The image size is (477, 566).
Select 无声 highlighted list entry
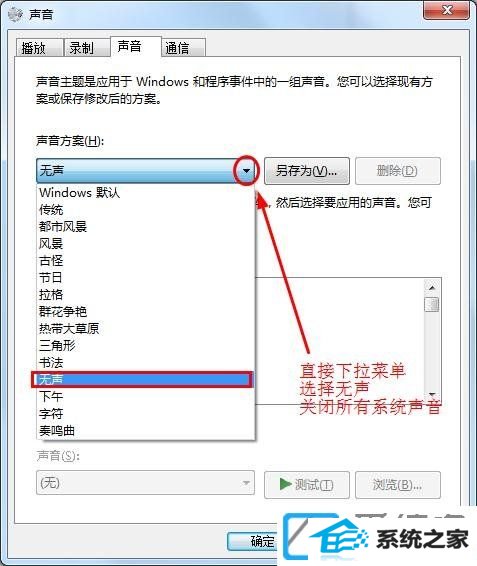pos(142,379)
